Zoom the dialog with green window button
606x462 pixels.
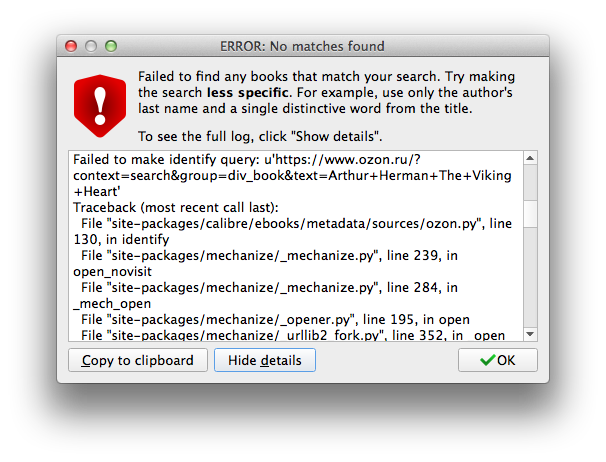pos(111,46)
